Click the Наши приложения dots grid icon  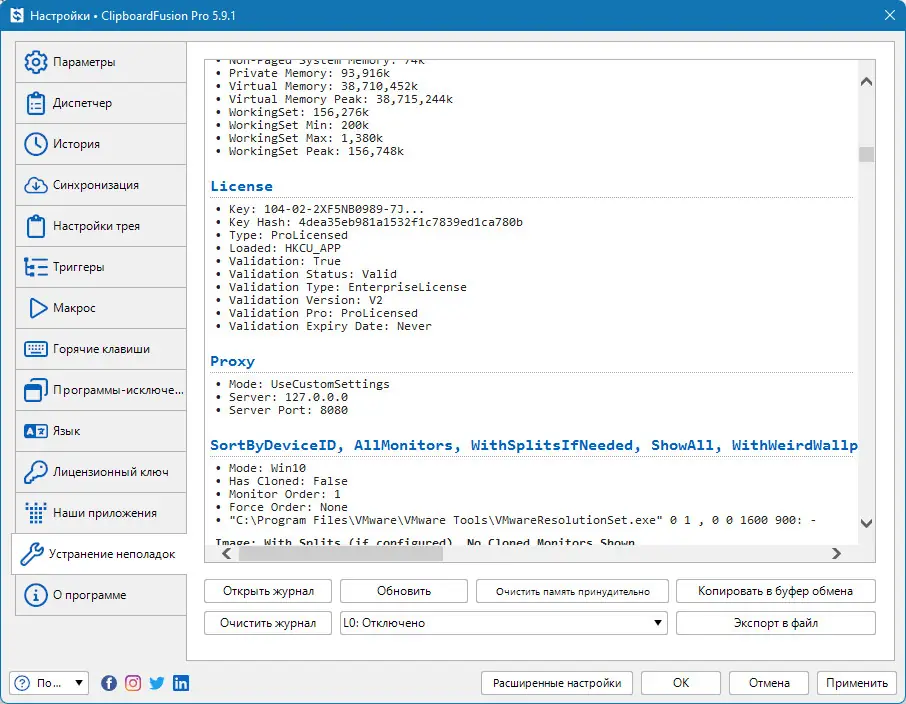pos(36,513)
